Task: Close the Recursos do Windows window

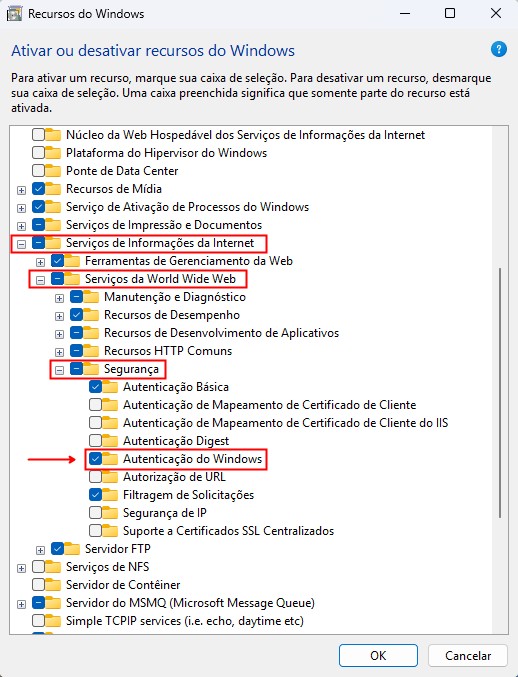Action: coord(496,13)
